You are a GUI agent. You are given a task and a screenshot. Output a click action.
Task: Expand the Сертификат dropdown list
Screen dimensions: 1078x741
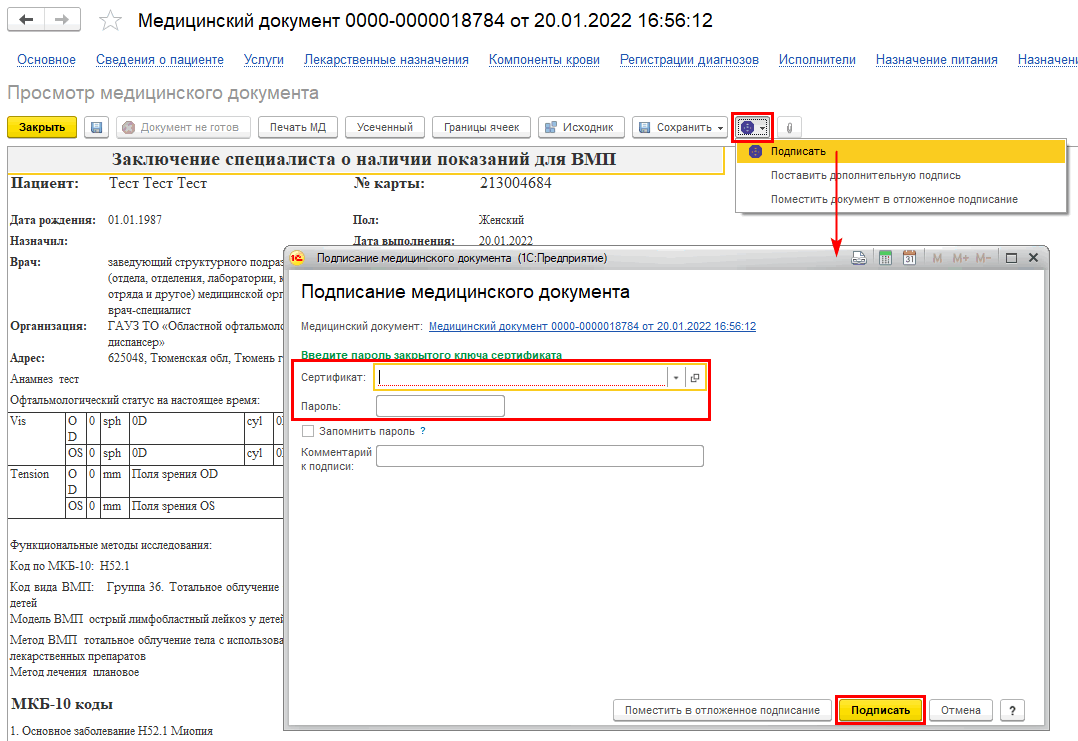pyautogui.click(x=676, y=377)
